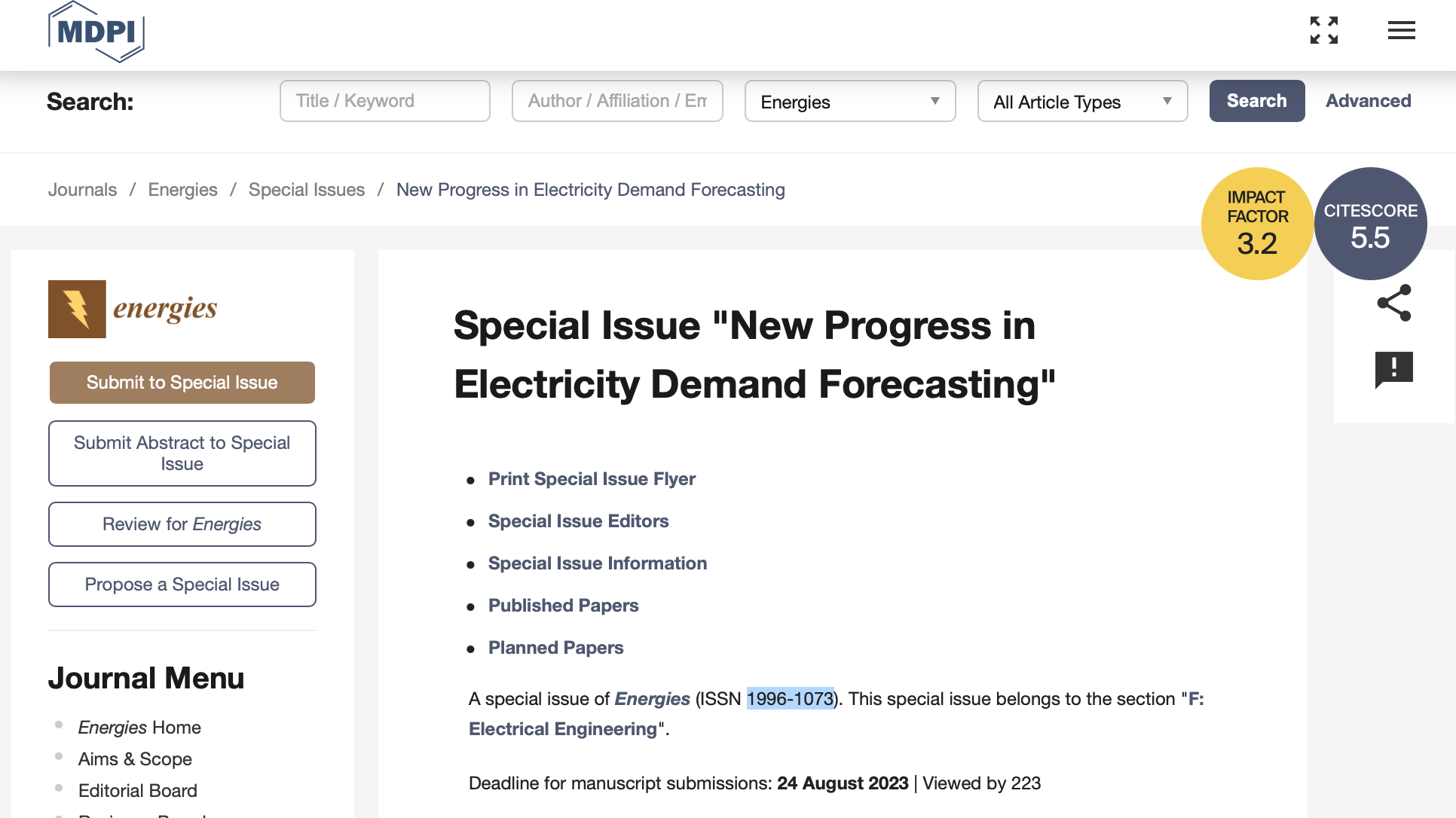Jump to Published Papers link

click(563, 606)
